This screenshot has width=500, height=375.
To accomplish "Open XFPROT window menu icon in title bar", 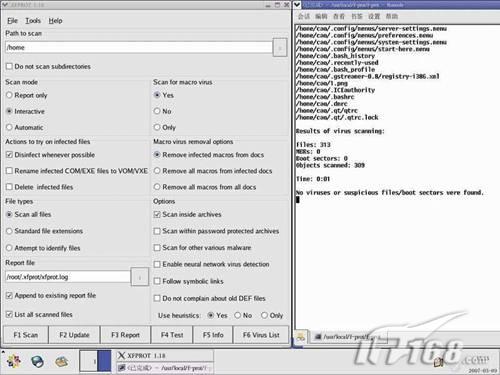I will coord(5,5).
